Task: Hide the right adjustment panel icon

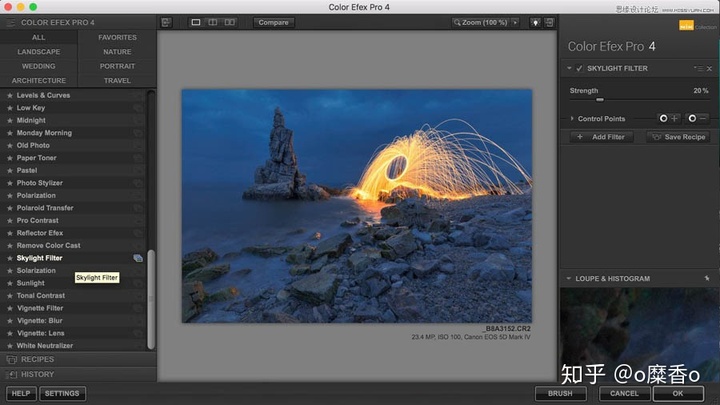Action: (549, 22)
